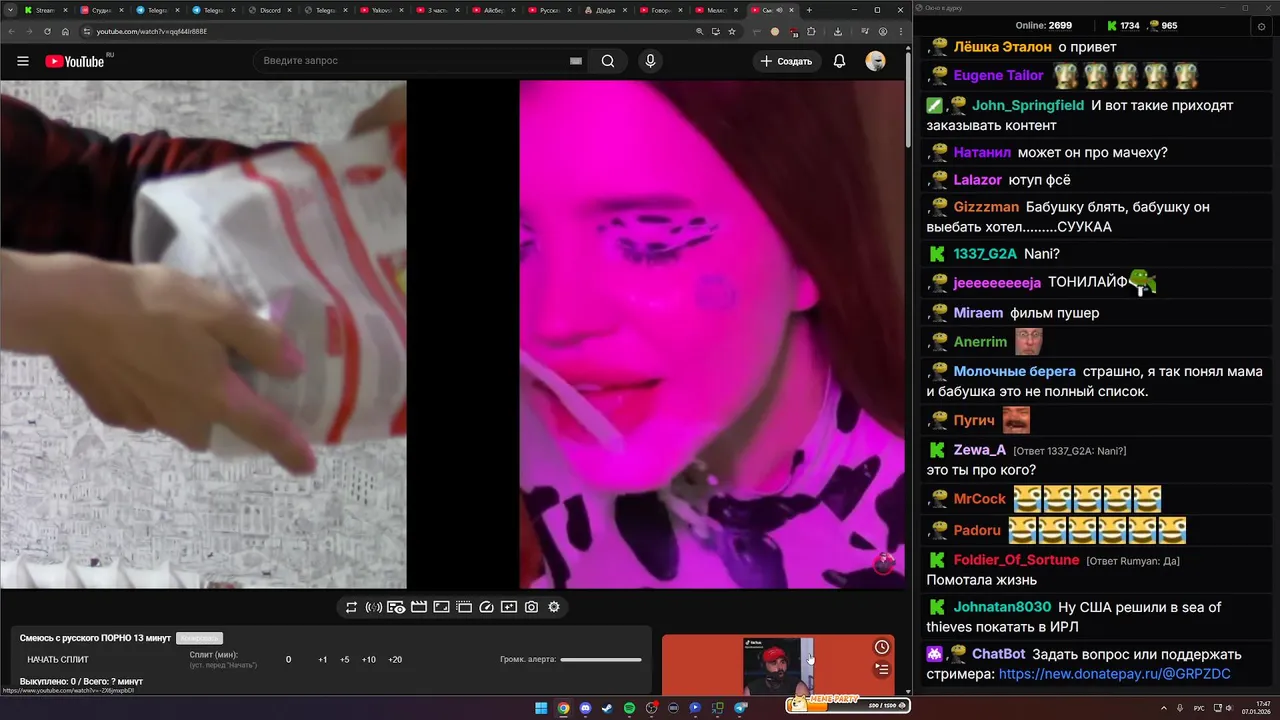Toggle the cinema mode eye icon
Screen dimensions: 1280x720
(396, 607)
